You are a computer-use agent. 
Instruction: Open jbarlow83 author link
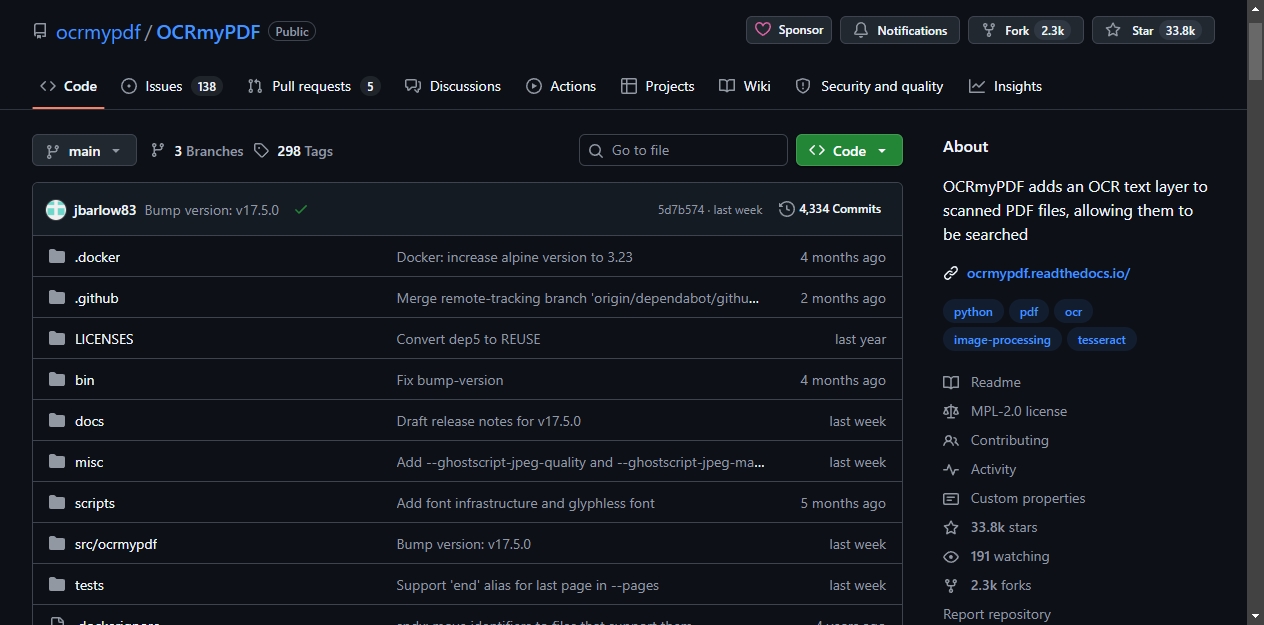coord(105,210)
